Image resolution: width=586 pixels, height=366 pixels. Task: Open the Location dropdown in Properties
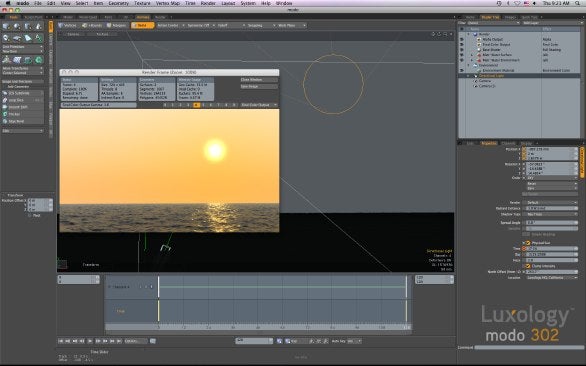tap(552, 278)
